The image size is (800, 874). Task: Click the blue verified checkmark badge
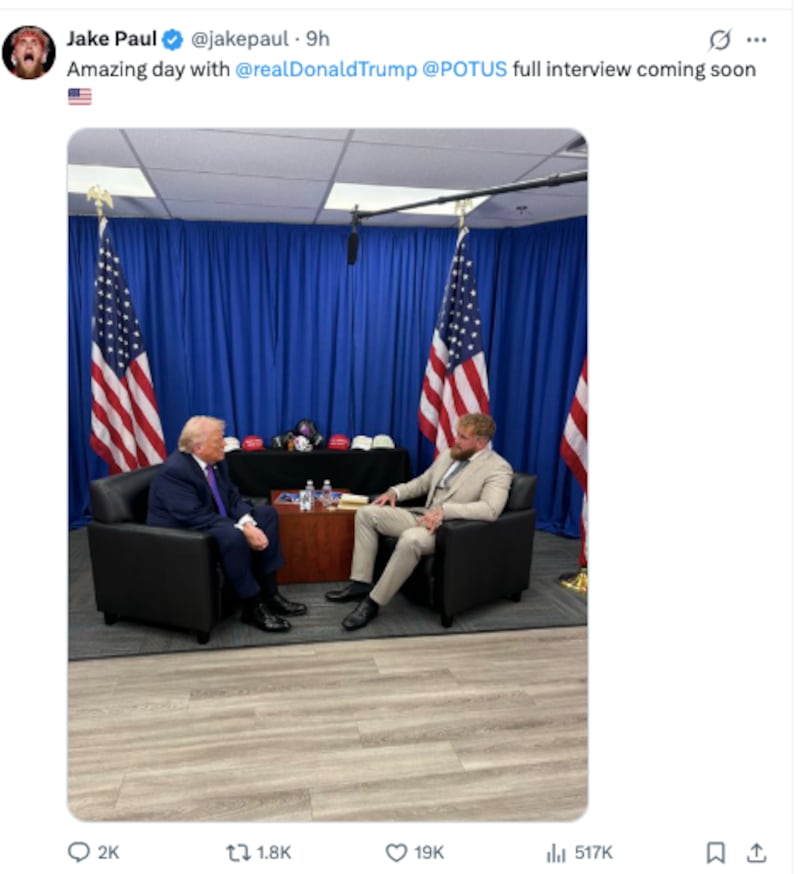(172, 40)
